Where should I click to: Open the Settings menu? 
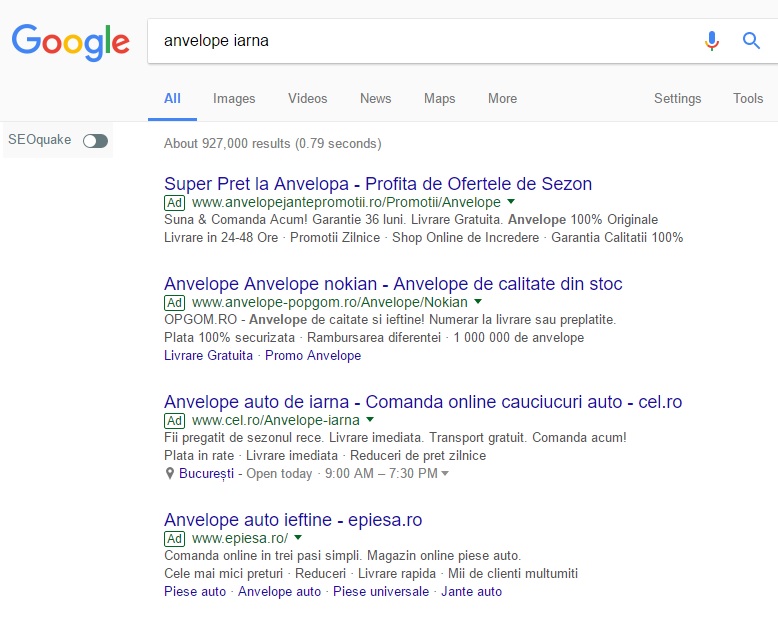677,98
